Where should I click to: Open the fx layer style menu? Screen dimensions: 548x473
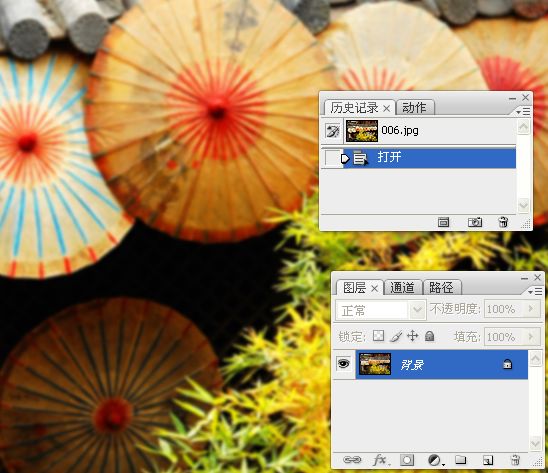coord(381,460)
